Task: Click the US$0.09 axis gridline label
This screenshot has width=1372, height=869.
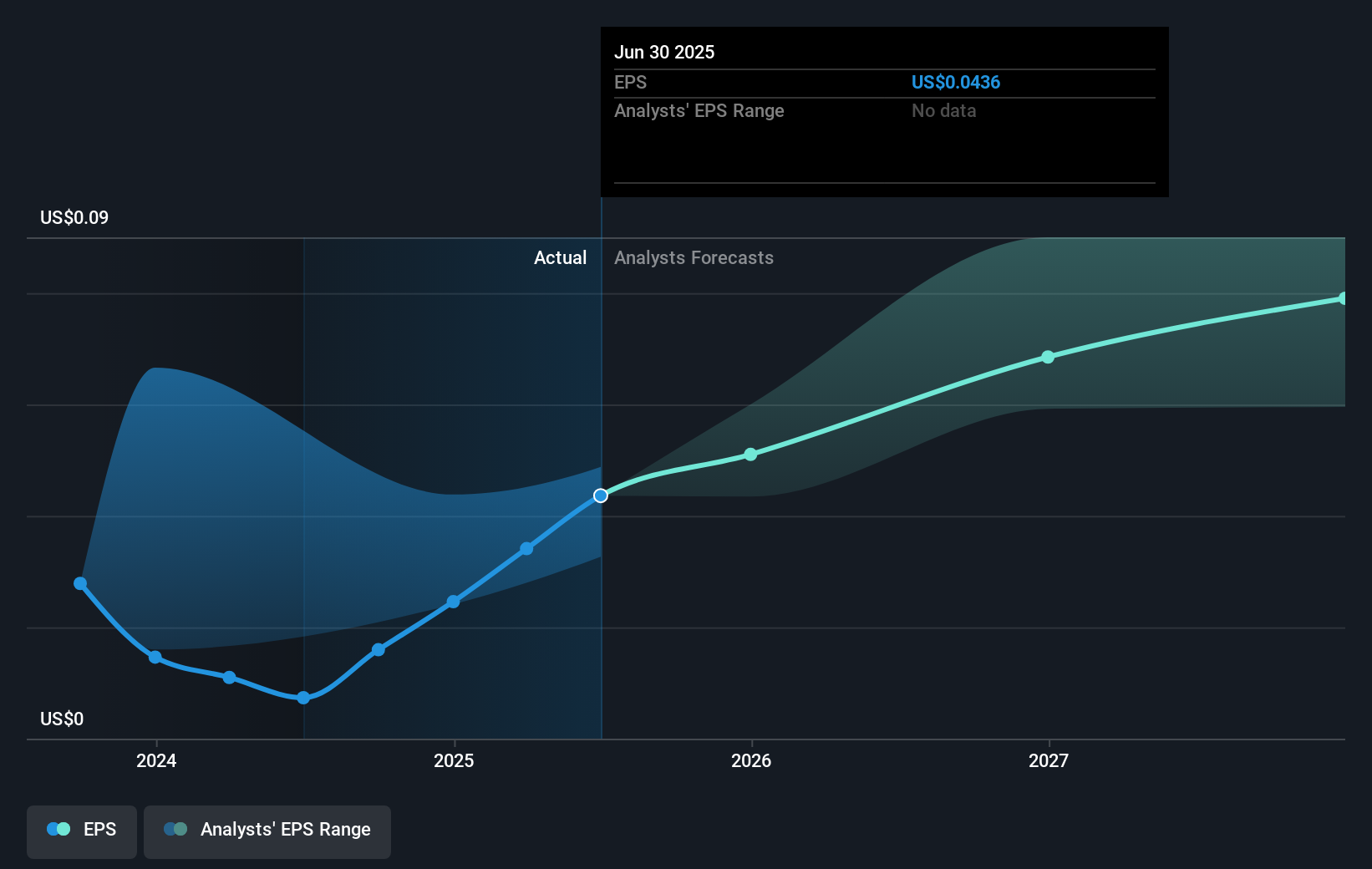Action: [72, 216]
